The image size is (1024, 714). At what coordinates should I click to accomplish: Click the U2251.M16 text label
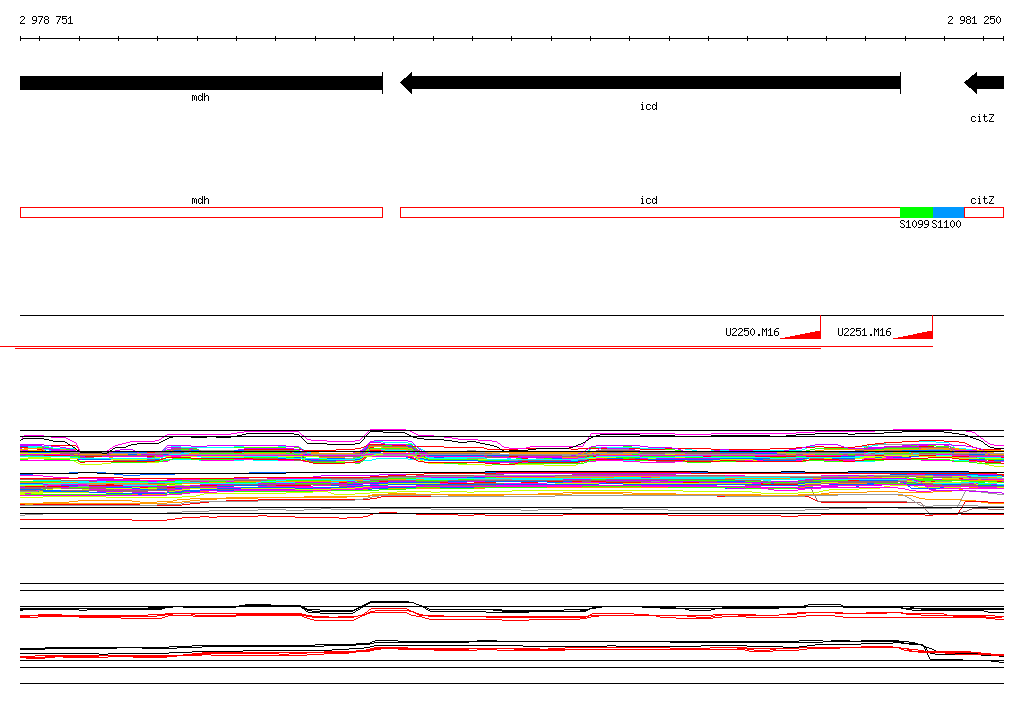[864, 333]
